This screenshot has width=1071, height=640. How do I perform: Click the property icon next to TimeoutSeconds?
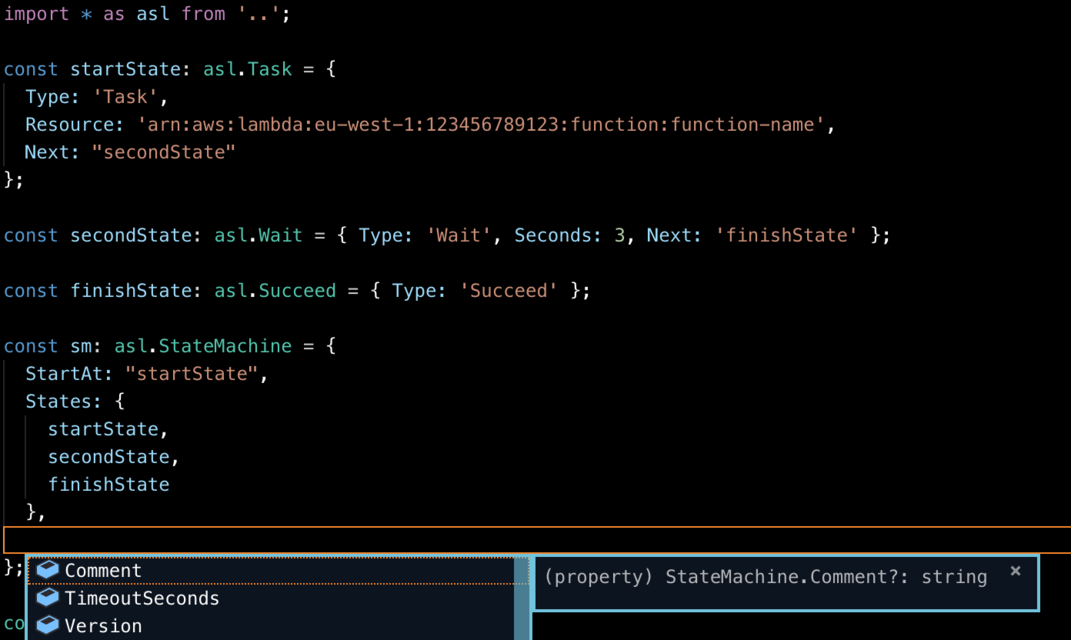coord(47,598)
